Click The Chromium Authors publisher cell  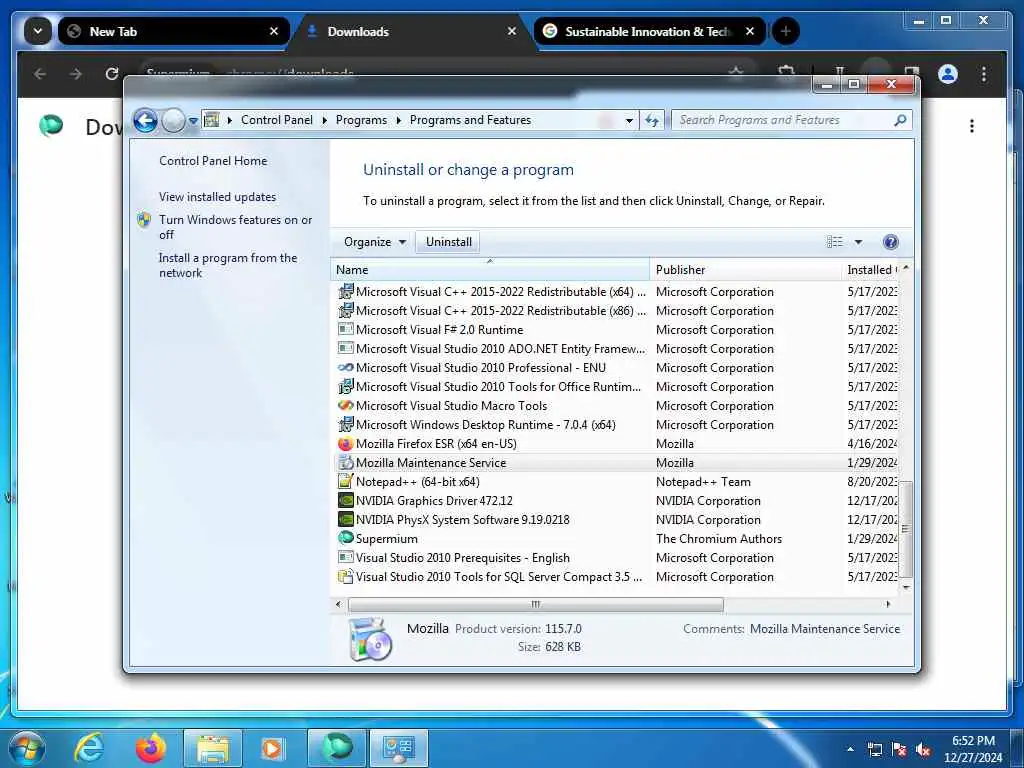pyautogui.click(x=718, y=539)
